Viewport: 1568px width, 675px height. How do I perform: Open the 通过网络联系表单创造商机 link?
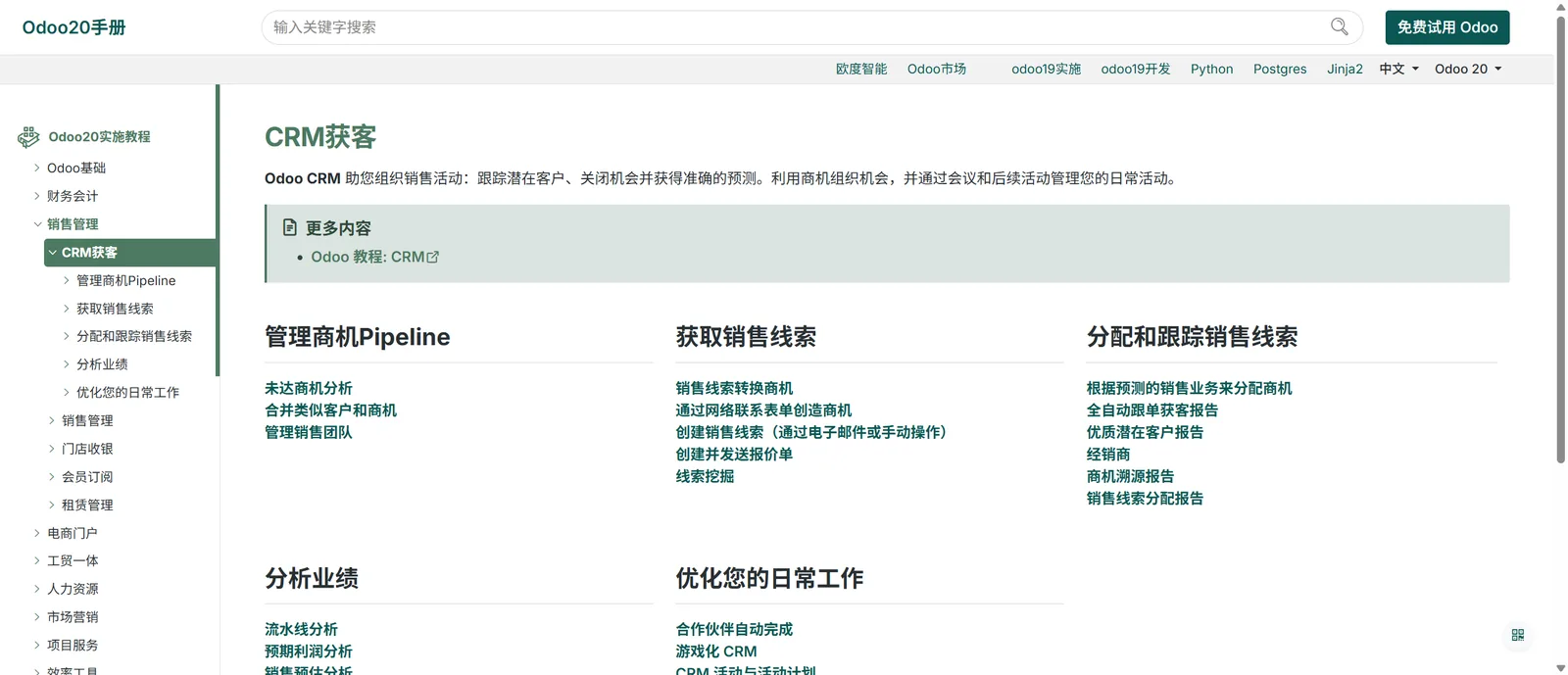click(763, 410)
